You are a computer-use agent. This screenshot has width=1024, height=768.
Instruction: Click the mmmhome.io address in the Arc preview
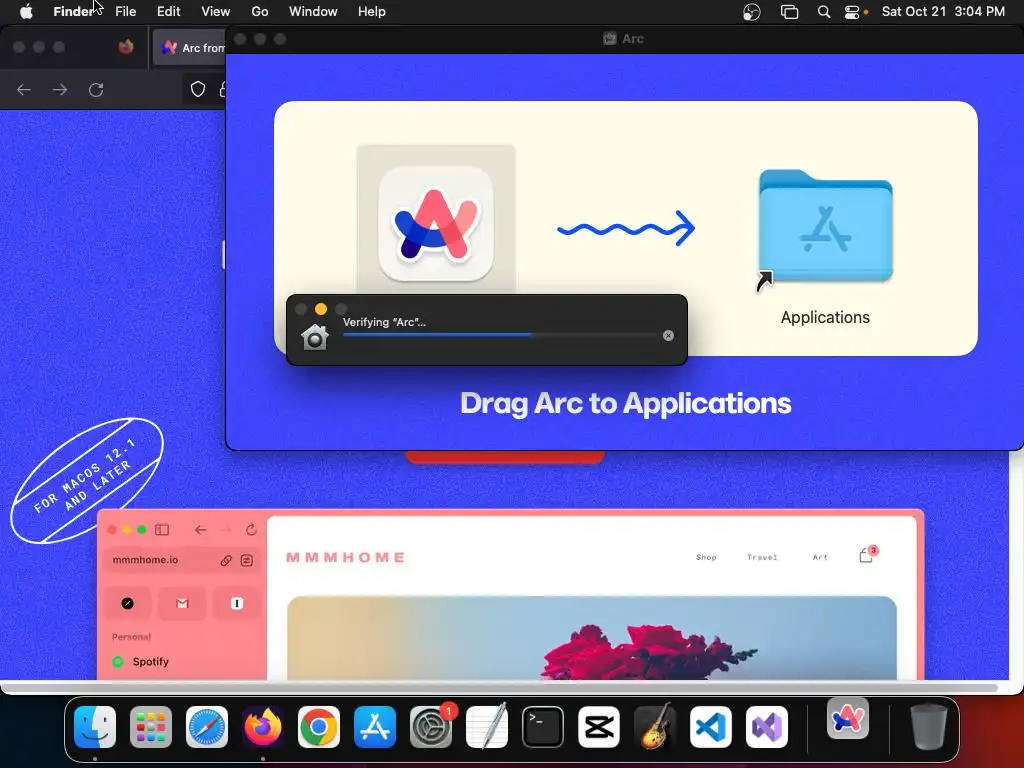click(145, 560)
